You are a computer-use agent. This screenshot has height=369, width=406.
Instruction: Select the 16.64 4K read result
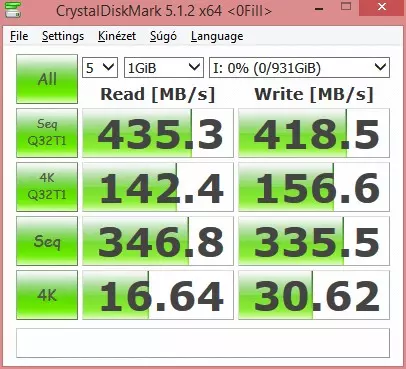coord(158,295)
